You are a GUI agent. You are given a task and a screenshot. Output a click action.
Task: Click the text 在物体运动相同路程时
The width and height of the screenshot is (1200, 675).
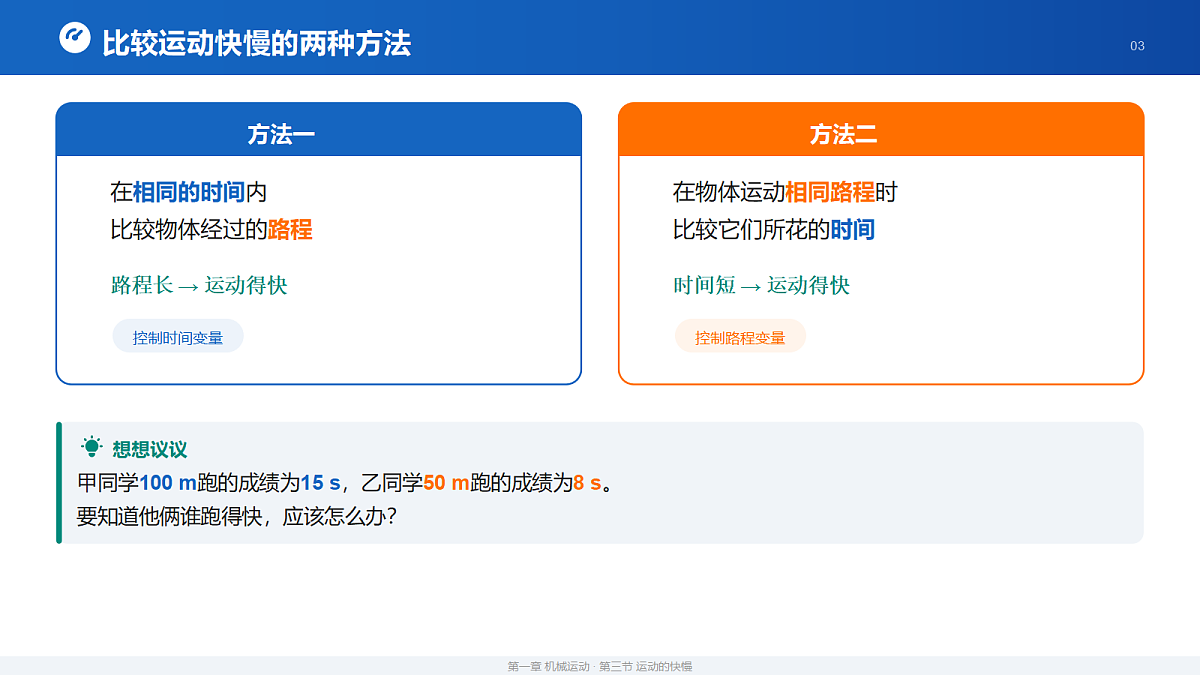[785, 192]
